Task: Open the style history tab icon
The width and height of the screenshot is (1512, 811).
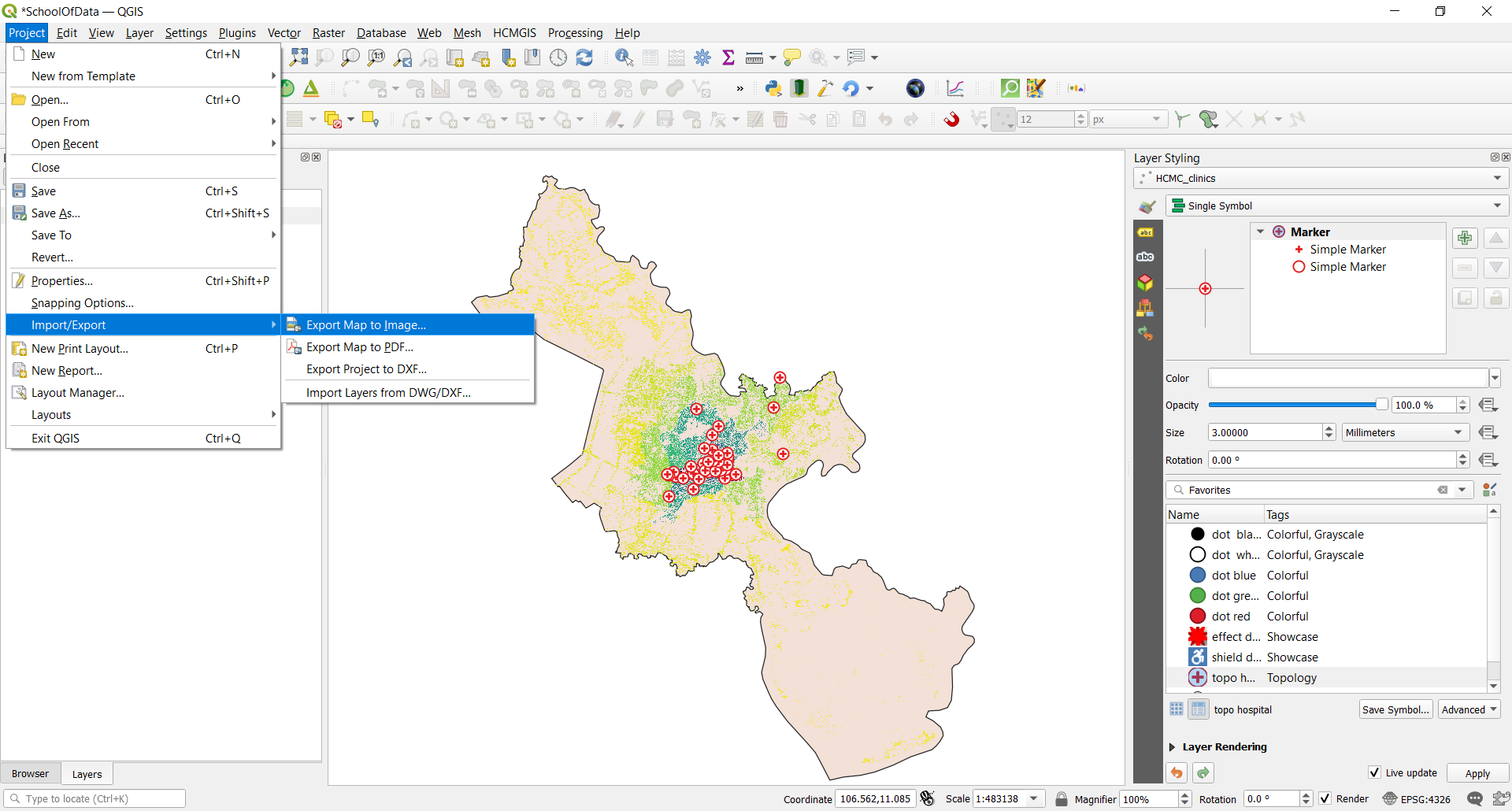Action: [1146, 333]
